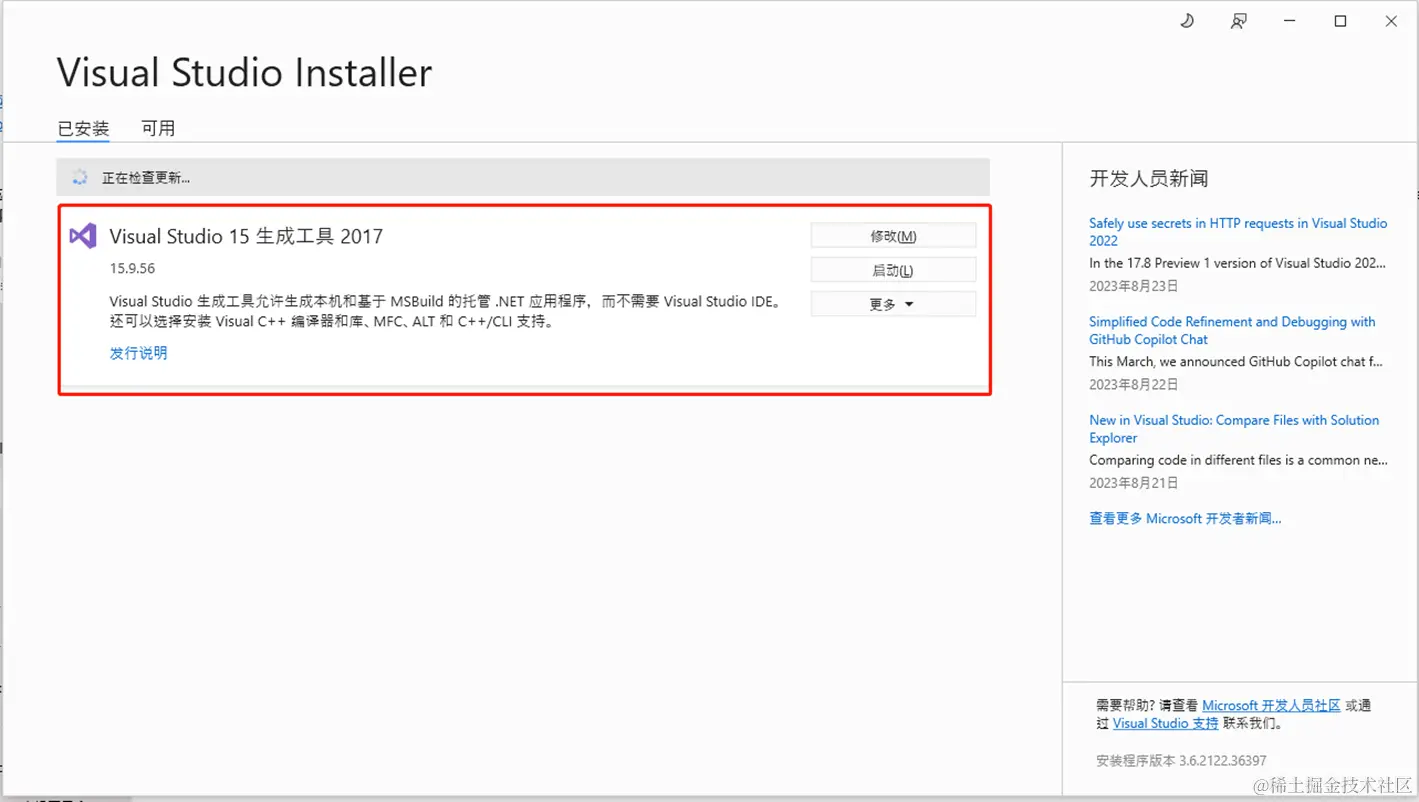
Task: Open 查看更多 Microsoft 开发者新闻 link
Action: (1185, 518)
